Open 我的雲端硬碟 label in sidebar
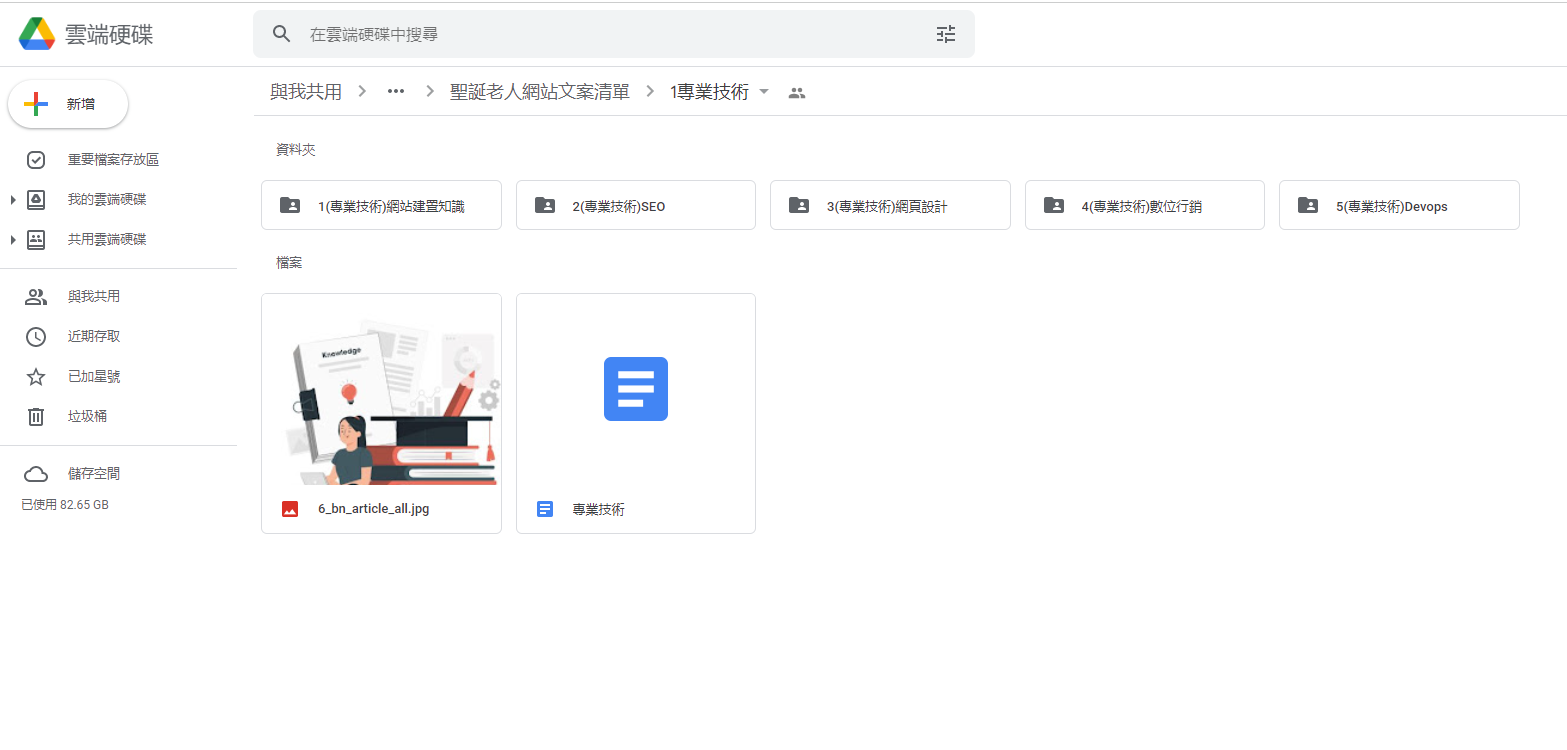 point(107,200)
